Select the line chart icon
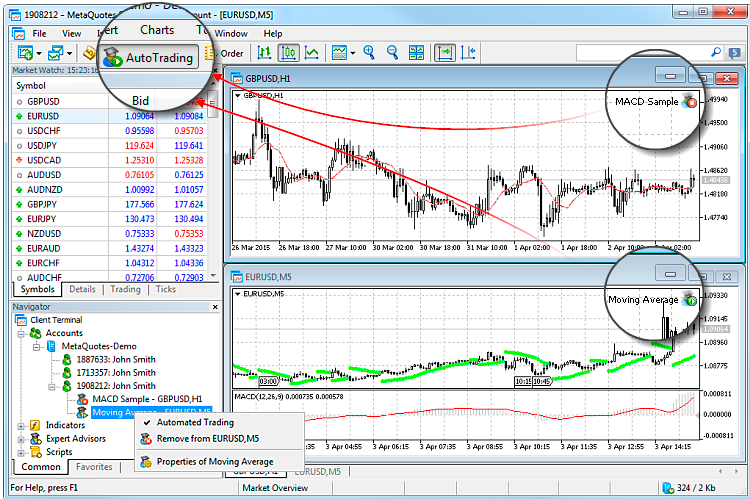The height and width of the screenshot is (499, 750). coord(312,52)
